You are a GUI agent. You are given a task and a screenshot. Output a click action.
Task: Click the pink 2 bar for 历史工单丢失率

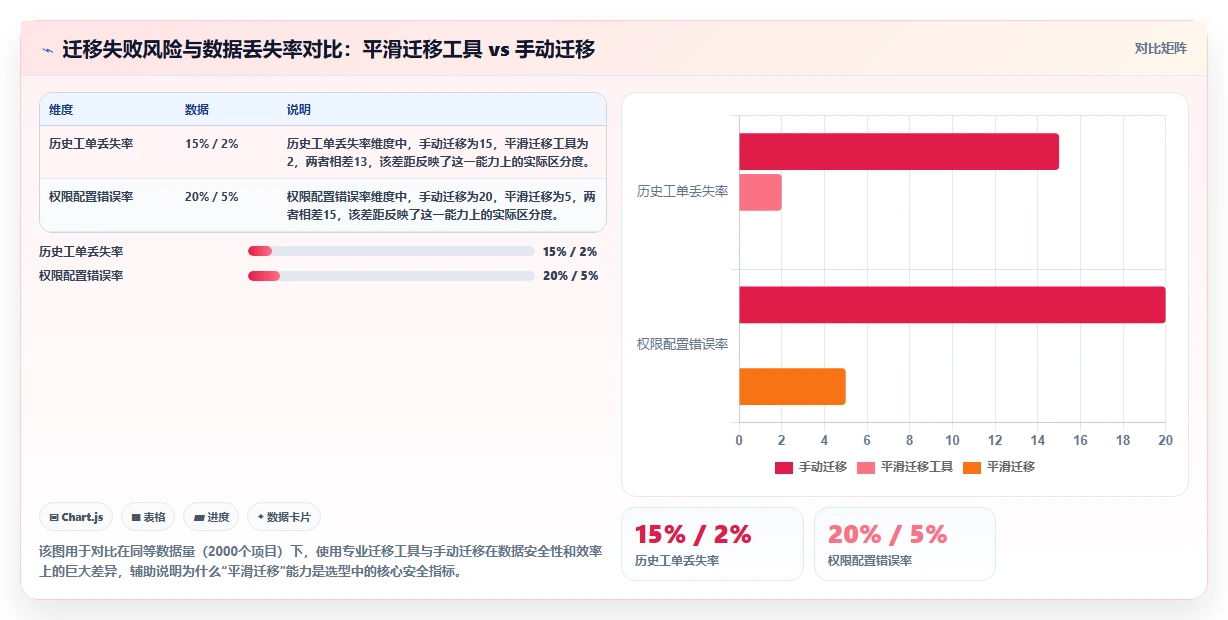pyautogui.click(x=760, y=192)
